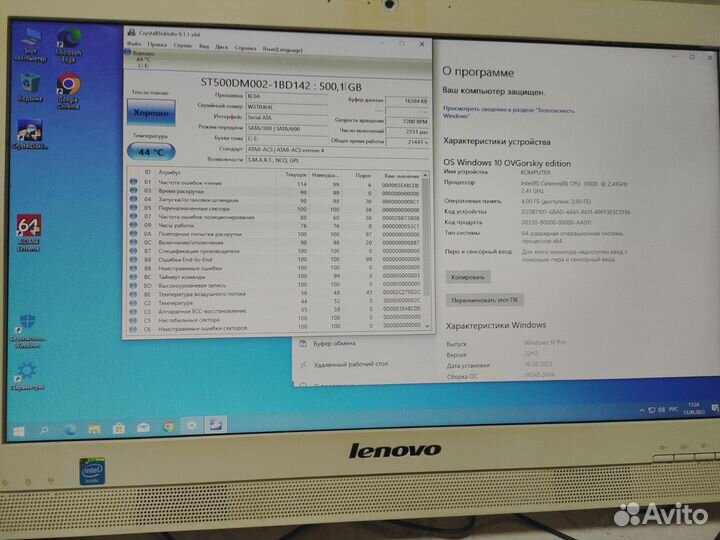Viewport: 720px width, 540px height.
Task: Open the Безопасность Windows details link
Action: (508, 112)
